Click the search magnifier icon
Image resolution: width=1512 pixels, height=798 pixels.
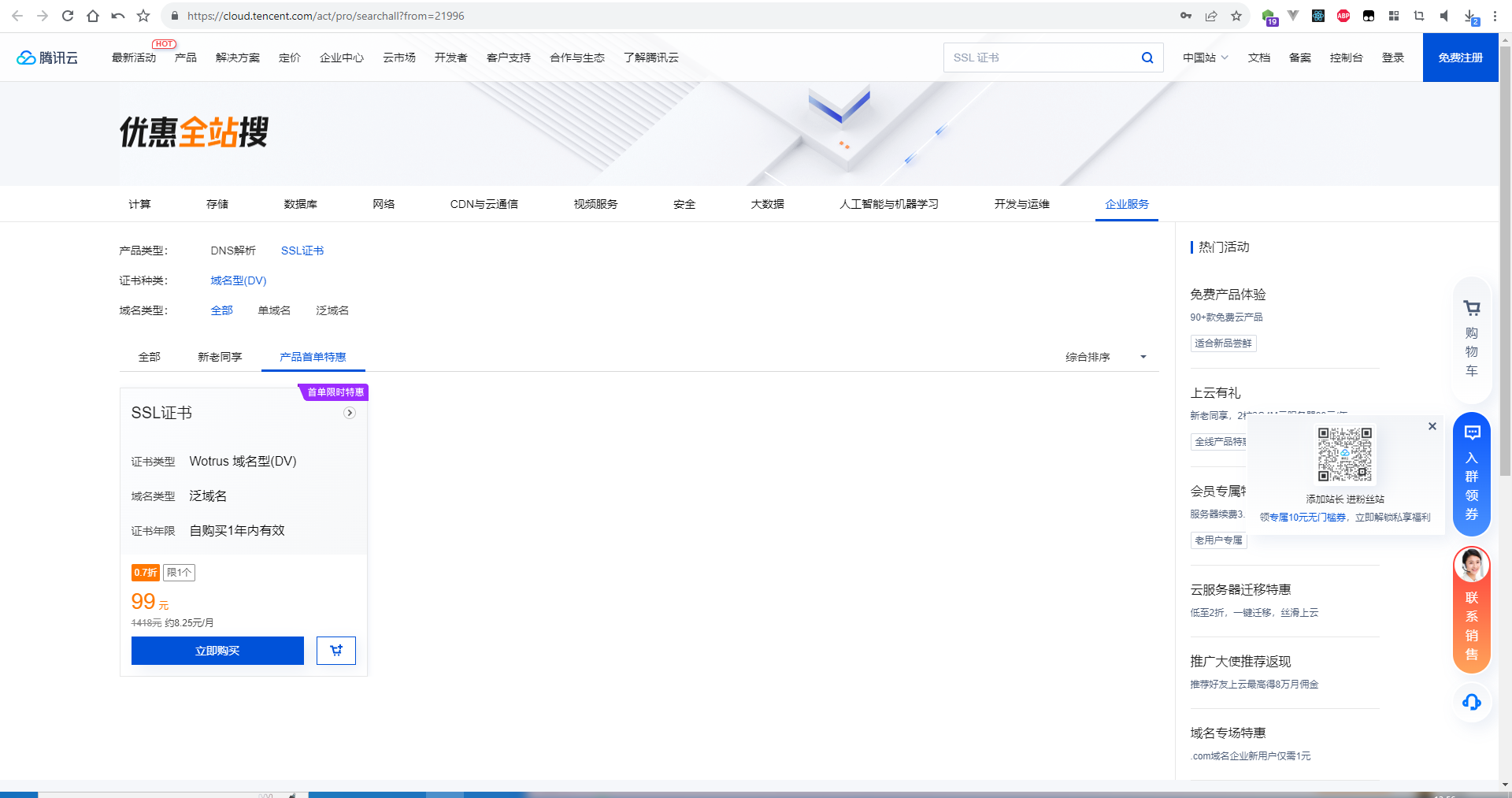[1147, 58]
